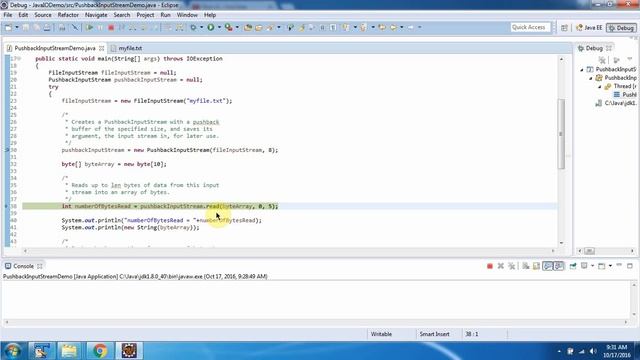Viewport: 640px width, 360px height.
Task: Select the PushbackInputStreamDemo.java editor tab
Action: (x=55, y=48)
